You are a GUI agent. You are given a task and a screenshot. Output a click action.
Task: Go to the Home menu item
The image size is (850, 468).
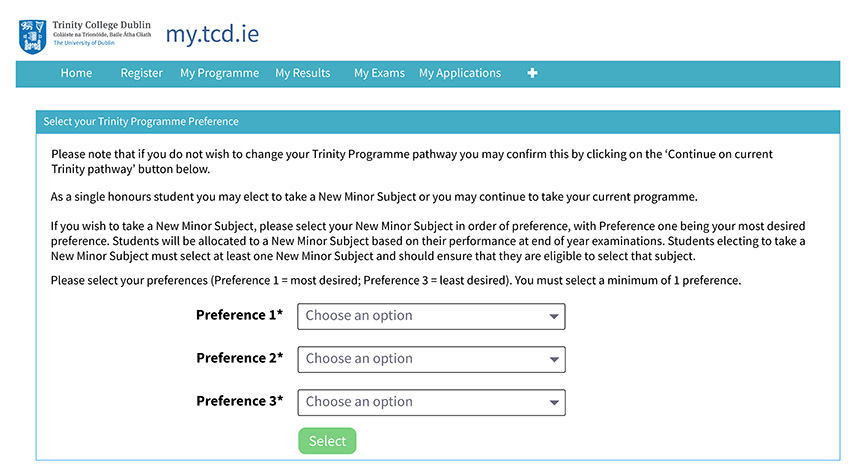(x=76, y=73)
